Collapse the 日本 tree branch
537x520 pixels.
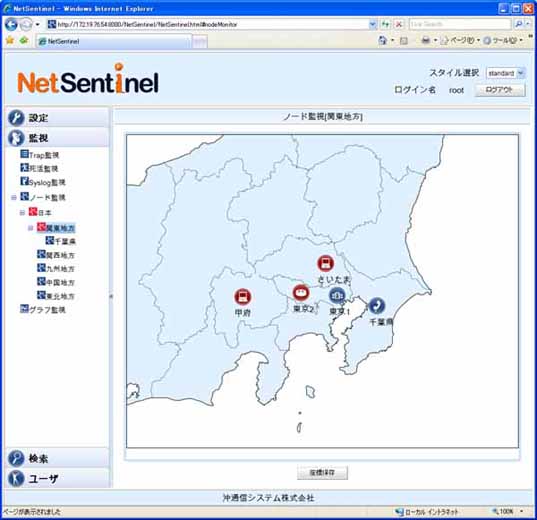pos(22,213)
